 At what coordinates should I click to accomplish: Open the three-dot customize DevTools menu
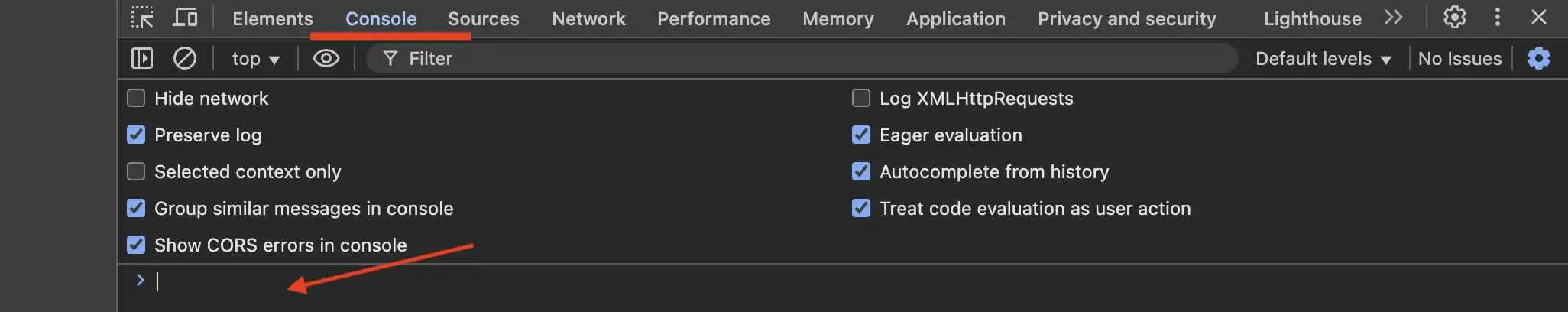click(1497, 18)
